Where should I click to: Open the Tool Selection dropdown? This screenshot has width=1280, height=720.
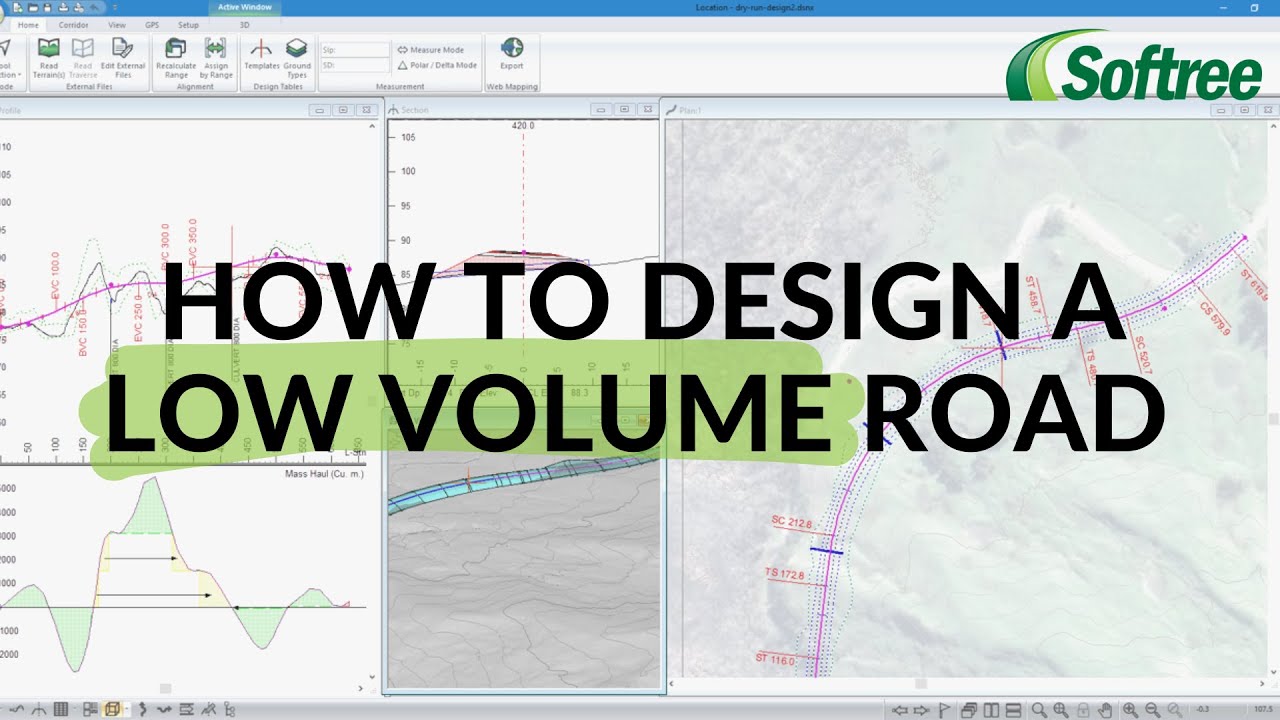(9, 60)
